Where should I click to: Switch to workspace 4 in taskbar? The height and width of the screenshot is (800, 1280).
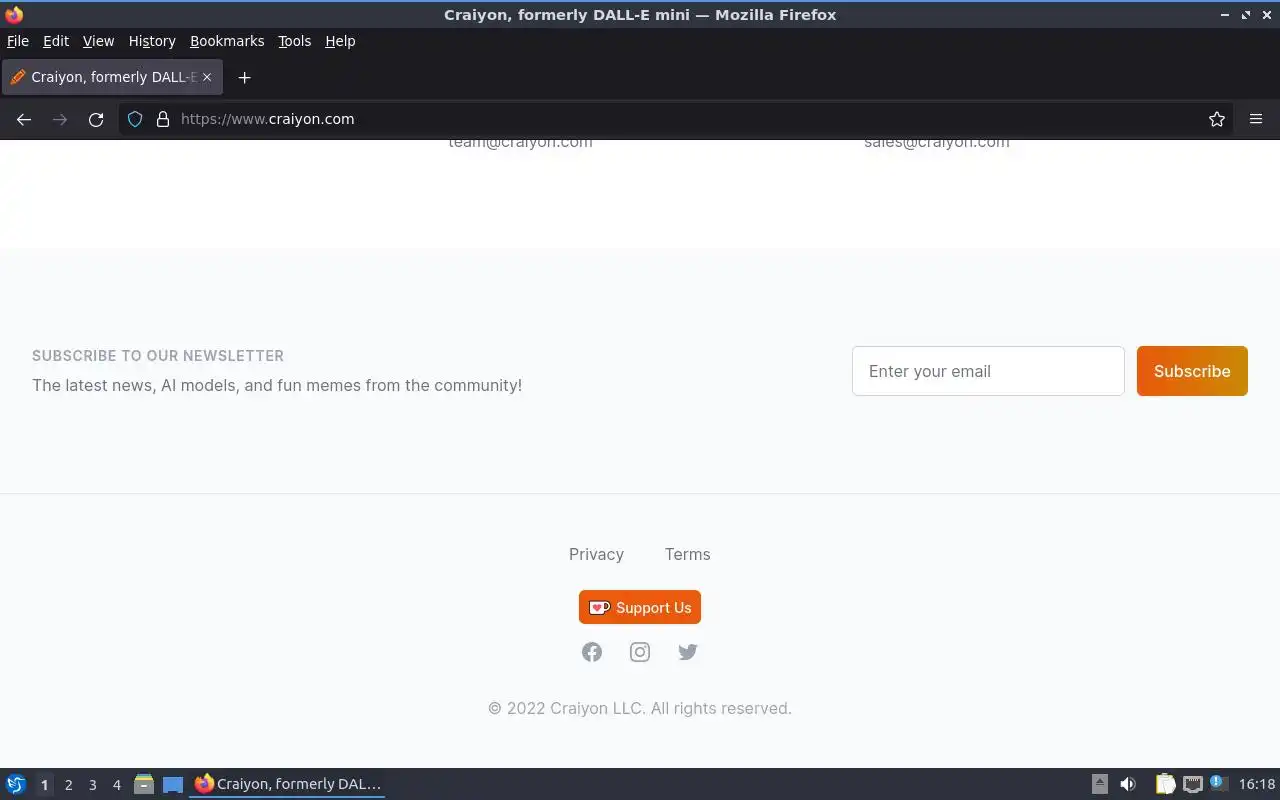click(116, 785)
